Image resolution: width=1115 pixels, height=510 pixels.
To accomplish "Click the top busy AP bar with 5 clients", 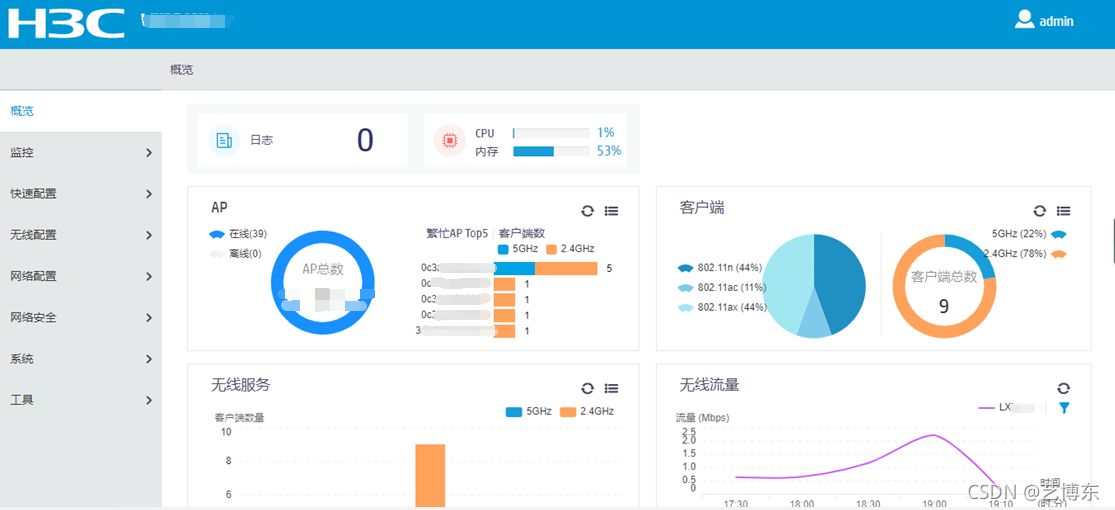I will 545,268.
